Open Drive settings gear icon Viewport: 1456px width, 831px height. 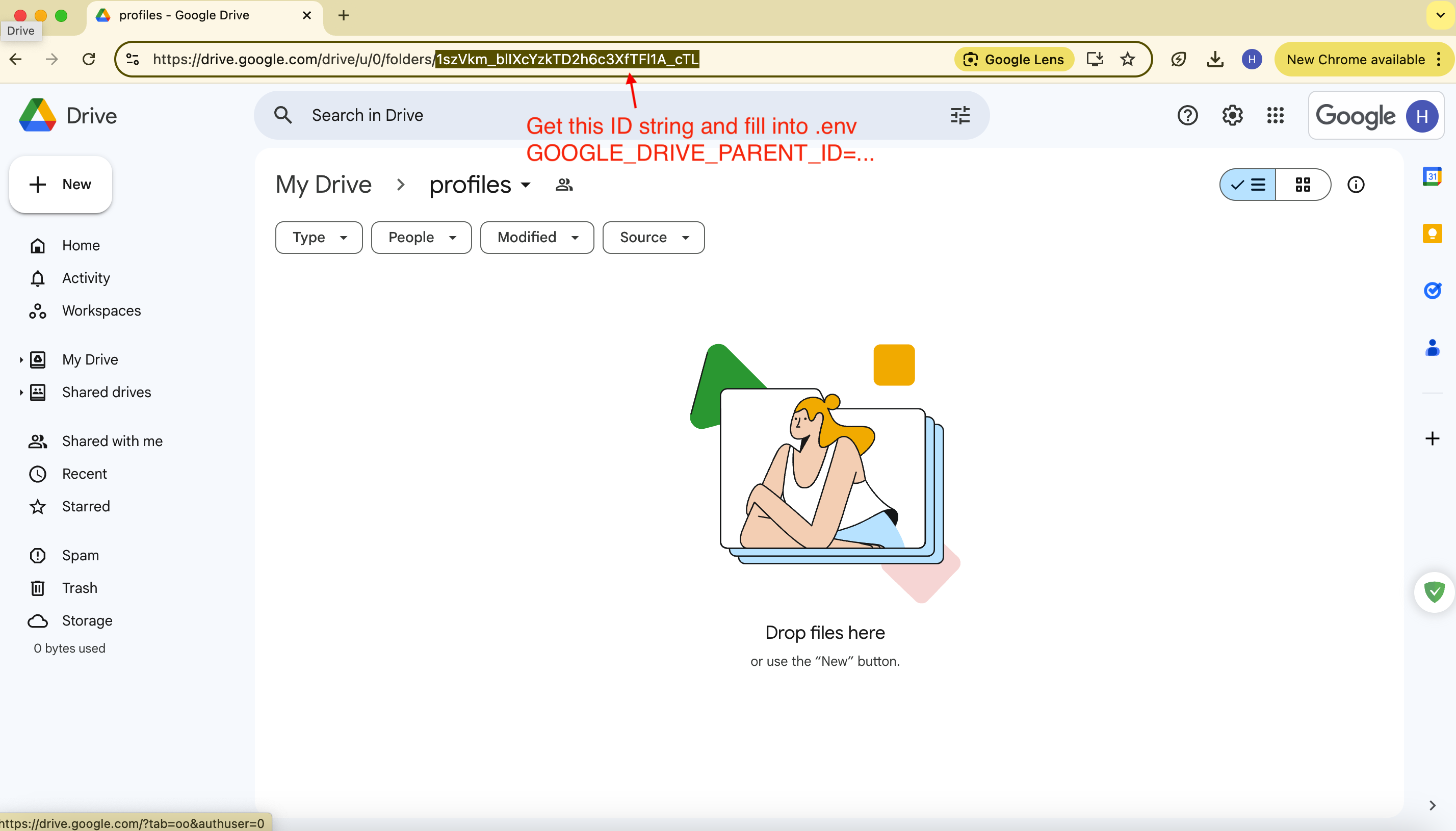pos(1232,115)
